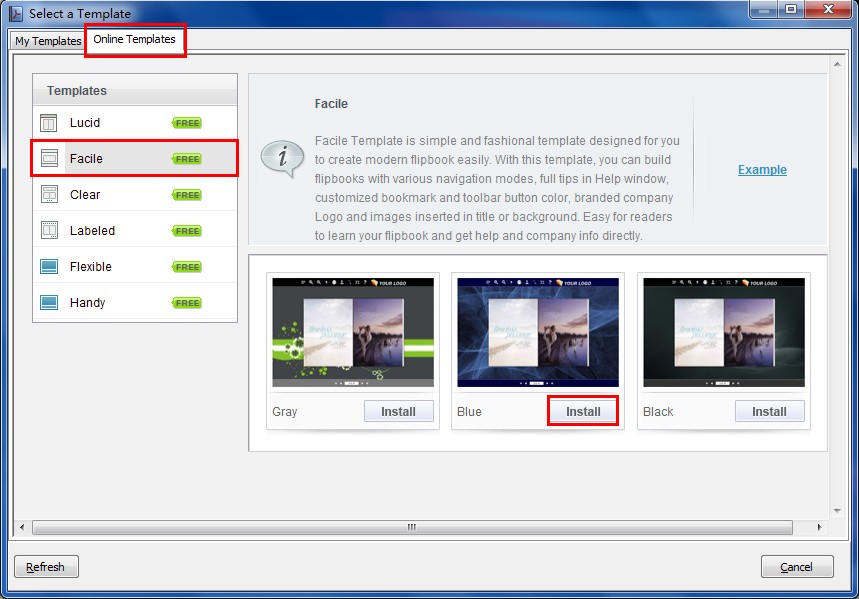The width and height of the screenshot is (859, 599).
Task: Click the Lucid template layout icon
Action: [49, 123]
